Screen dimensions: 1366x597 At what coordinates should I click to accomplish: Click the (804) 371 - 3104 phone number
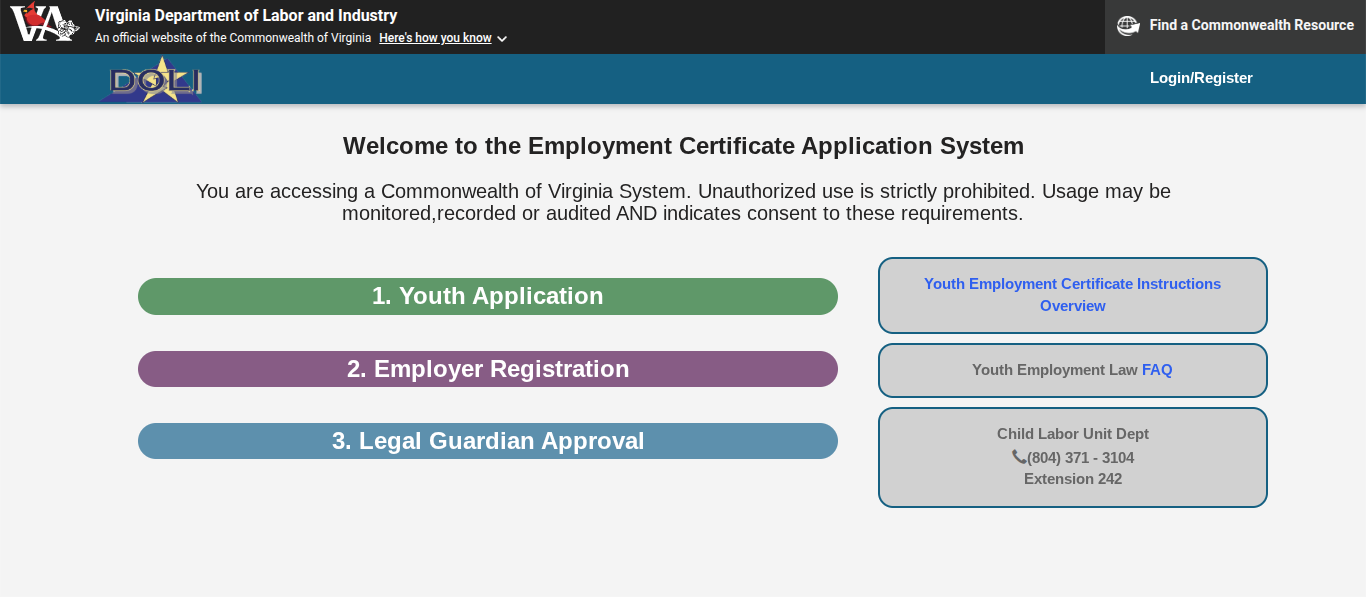[1081, 457]
